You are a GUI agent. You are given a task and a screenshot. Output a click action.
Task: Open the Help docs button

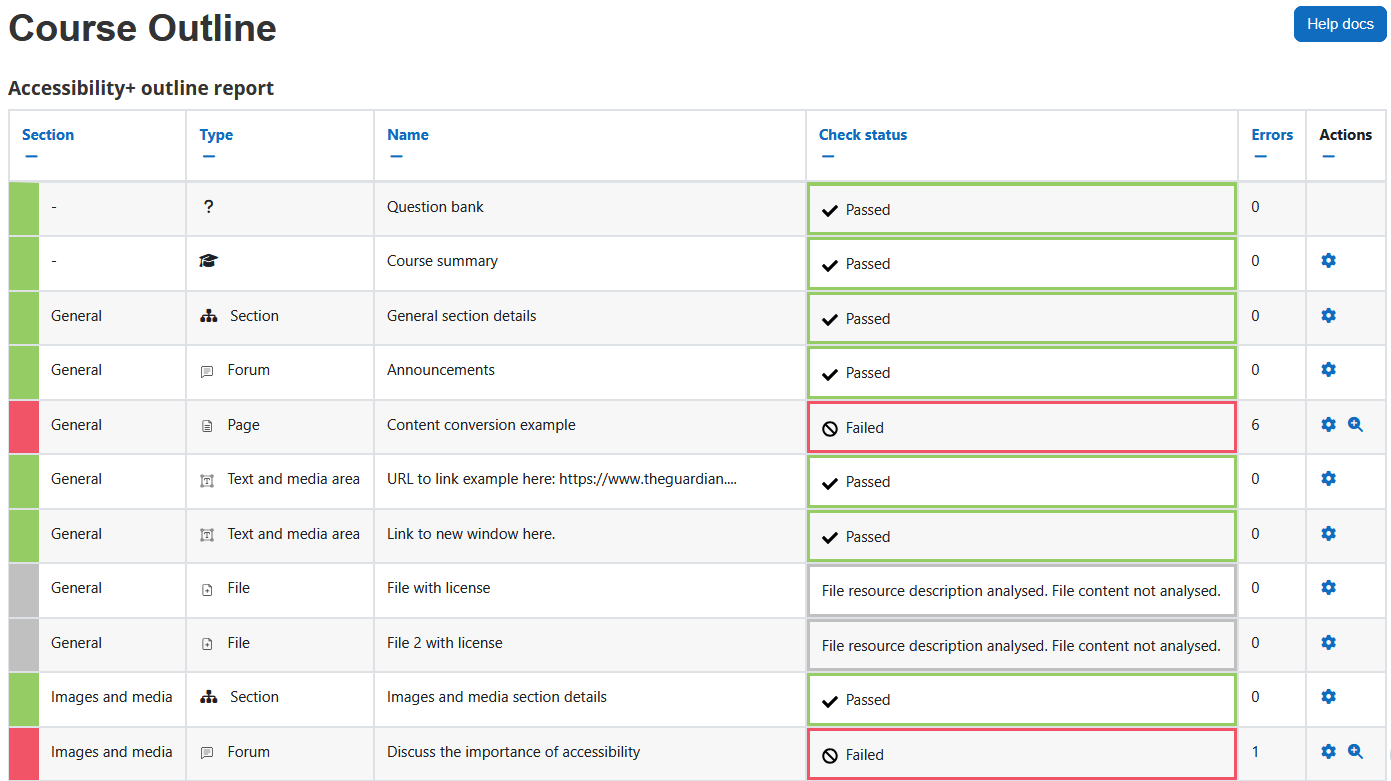(x=1340, y=24)
